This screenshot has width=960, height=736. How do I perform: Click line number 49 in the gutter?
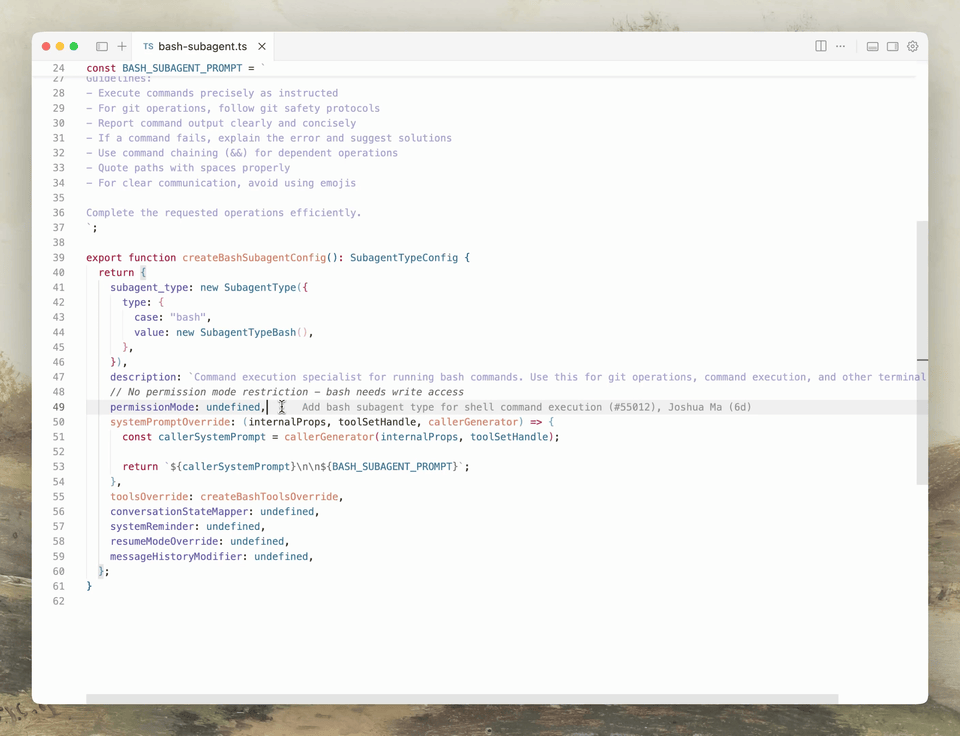click(x=58, y=408)
